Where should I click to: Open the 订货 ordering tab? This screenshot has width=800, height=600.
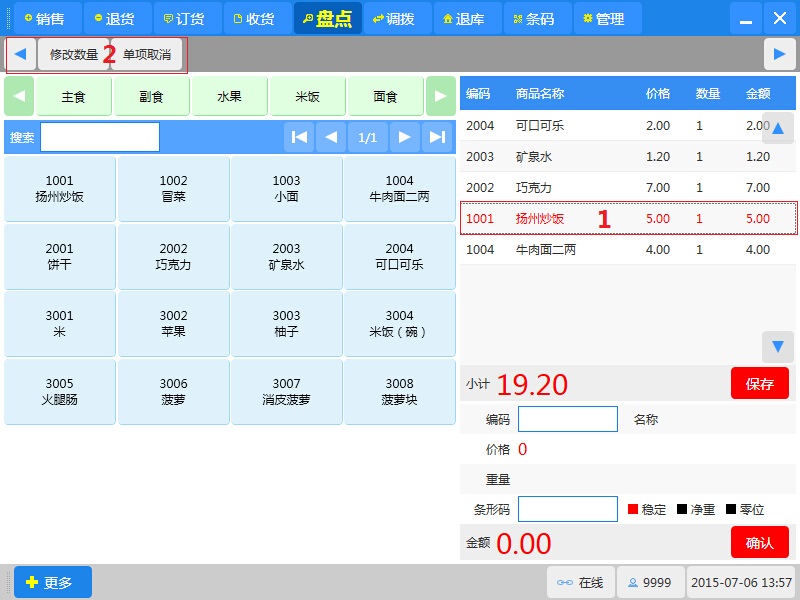[x=188, y=18]
